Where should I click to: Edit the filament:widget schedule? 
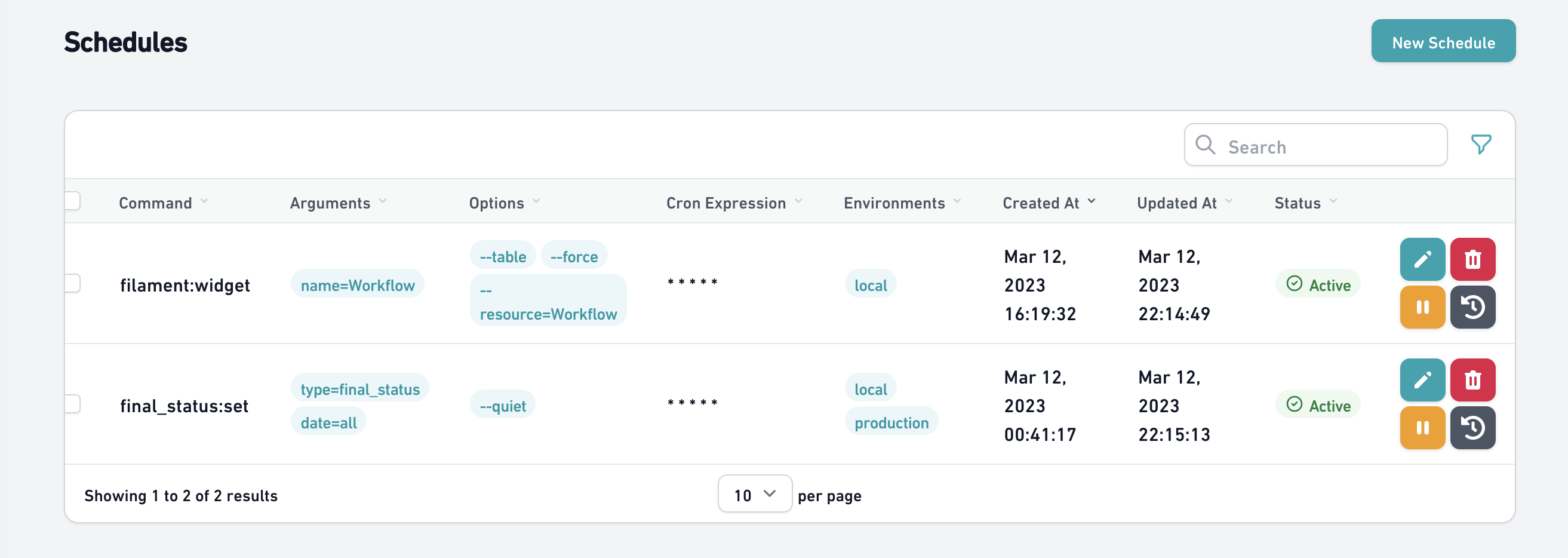[1422, 259]
